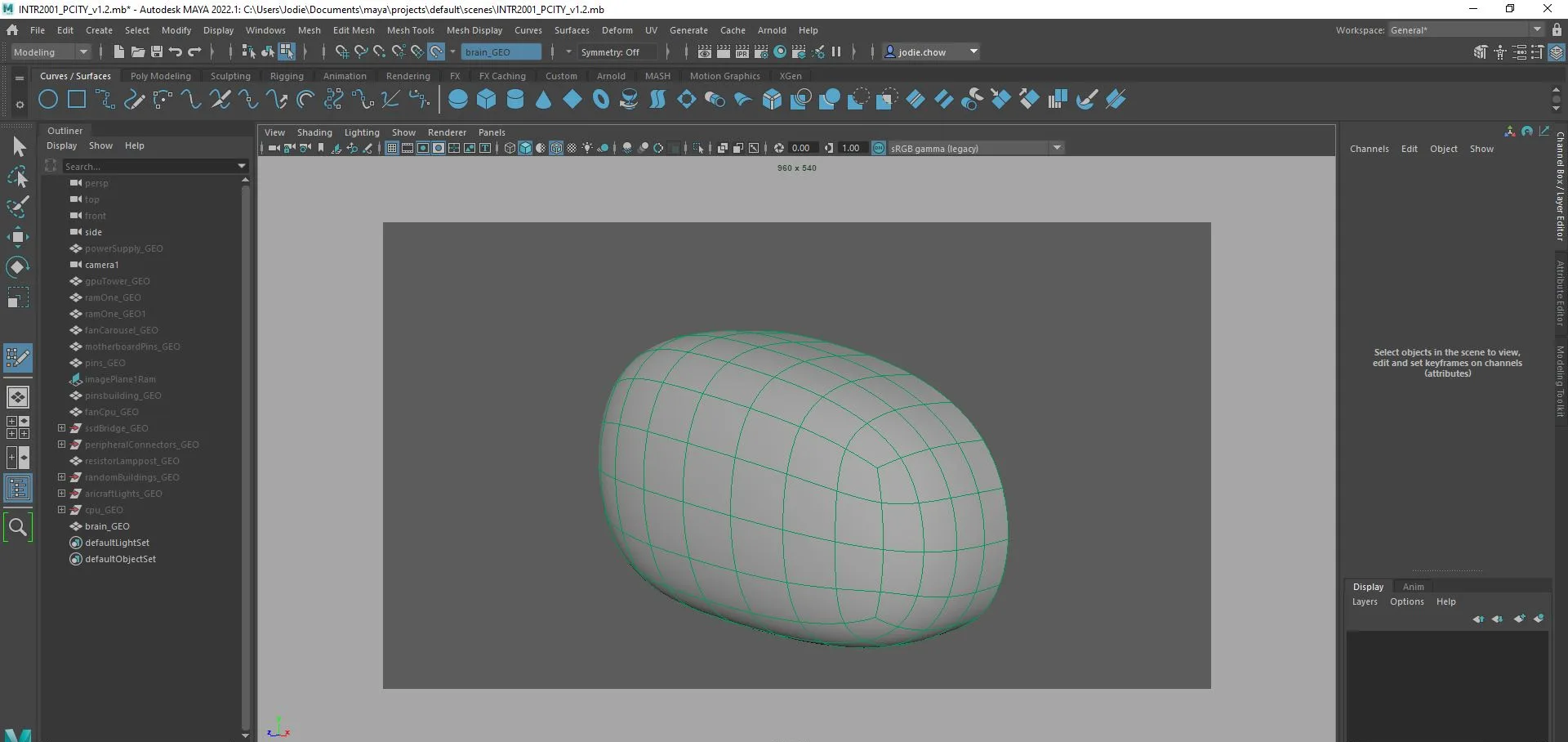Viewport: 1568px width, 742px height.
Task: Create a NURBS square from the shelf
Action: [77, 100]
